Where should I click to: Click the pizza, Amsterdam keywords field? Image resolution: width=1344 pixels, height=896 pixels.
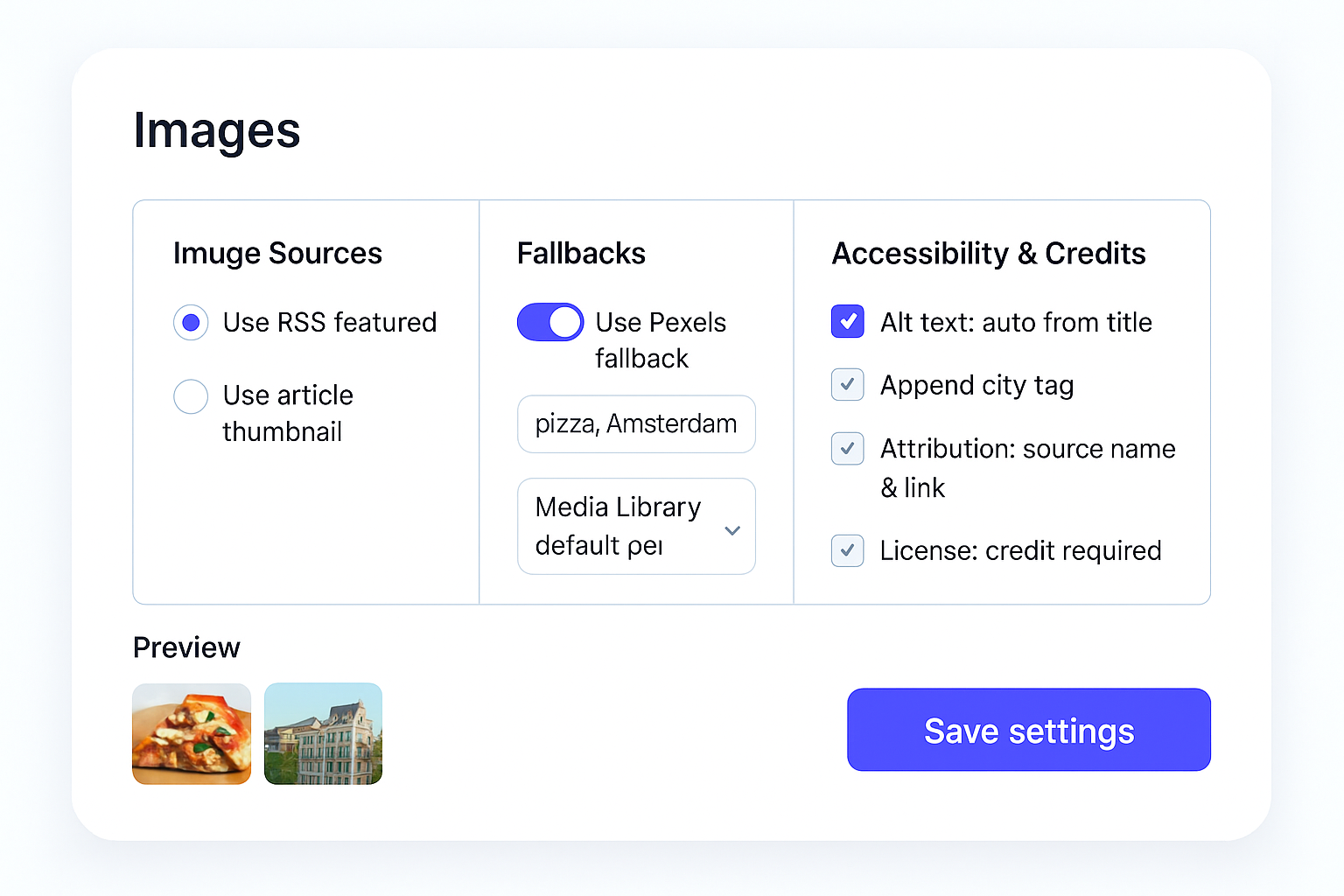pos(636,424)
